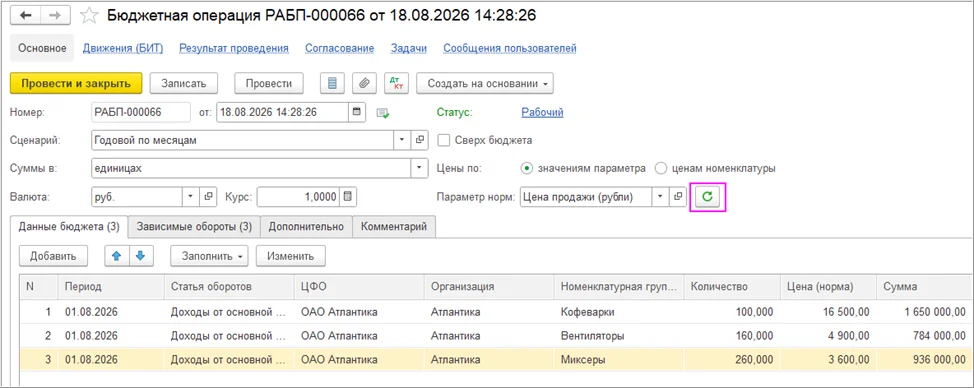Go forward with the right arrow button
The image size is (974, 388).
55,16
